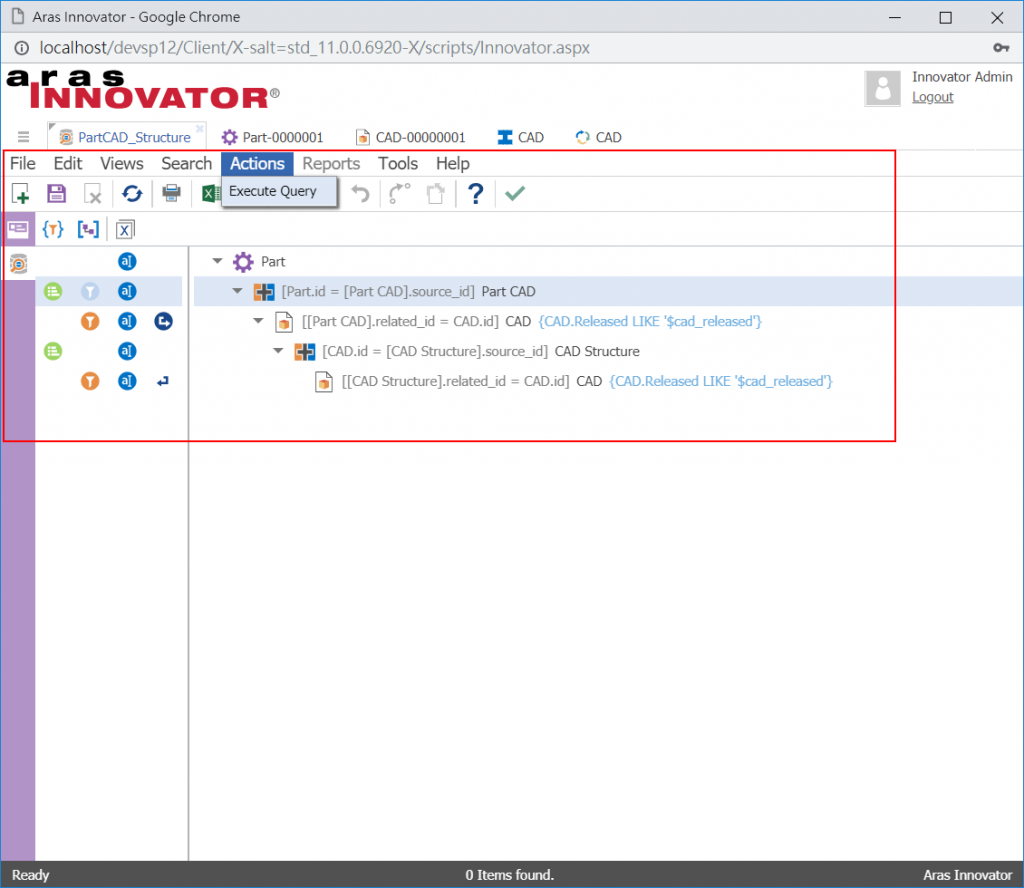1024x888 pixels.
Task: Click the Promote curved arrow icon
Action: coord(399,193)
